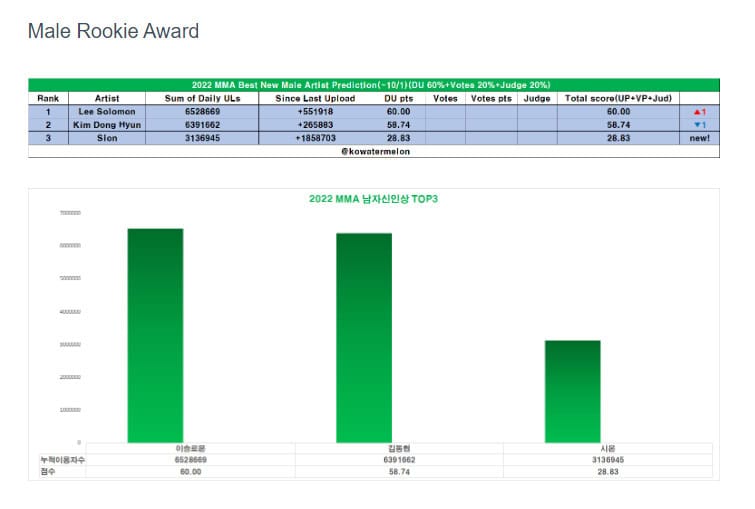This screenshot has height=509, width=755.
Task: Click the green prediction table title banner
Action: 371,85
